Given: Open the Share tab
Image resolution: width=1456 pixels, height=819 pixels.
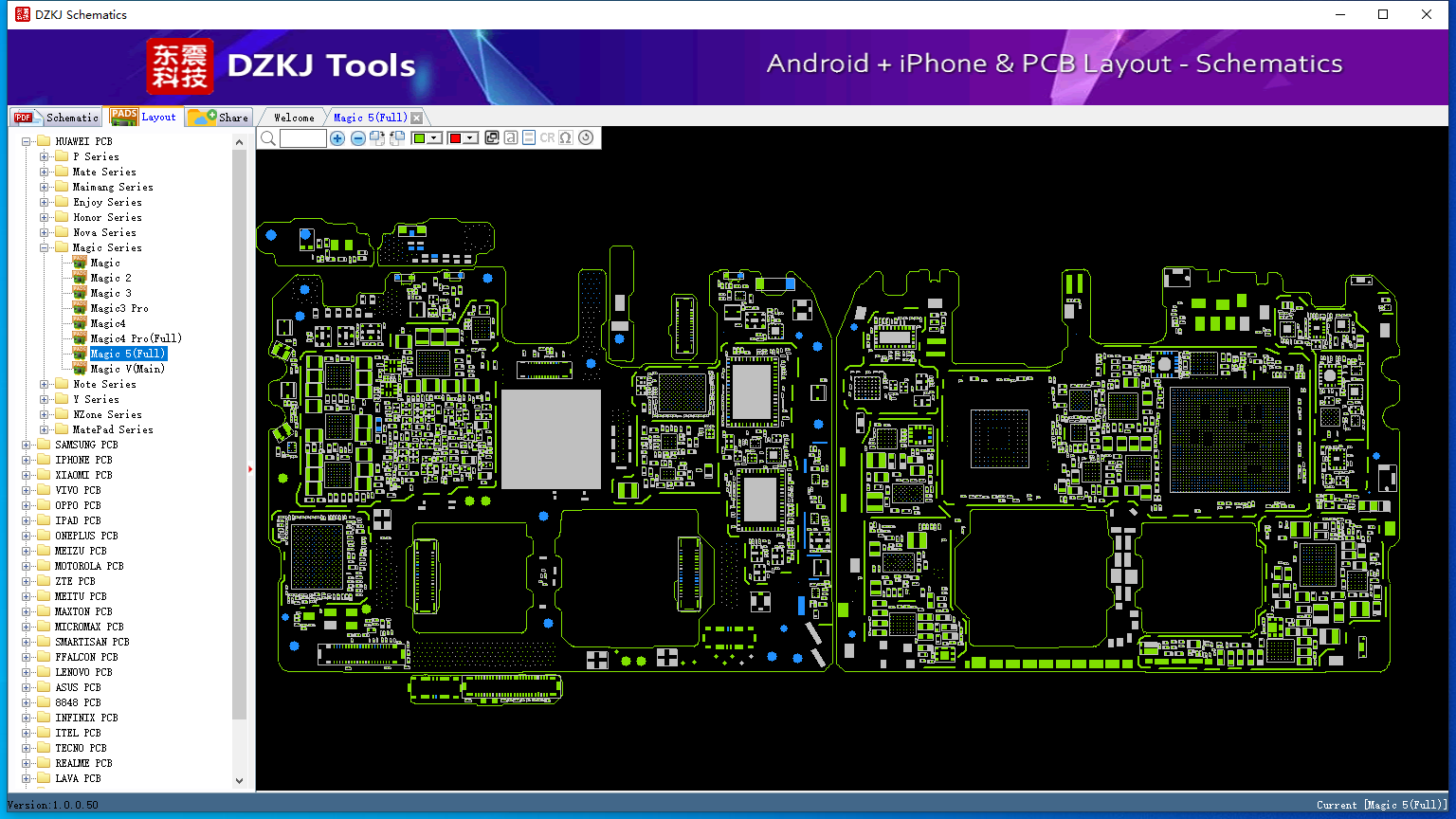Looking at the screenshot, I should click(218, 117).
